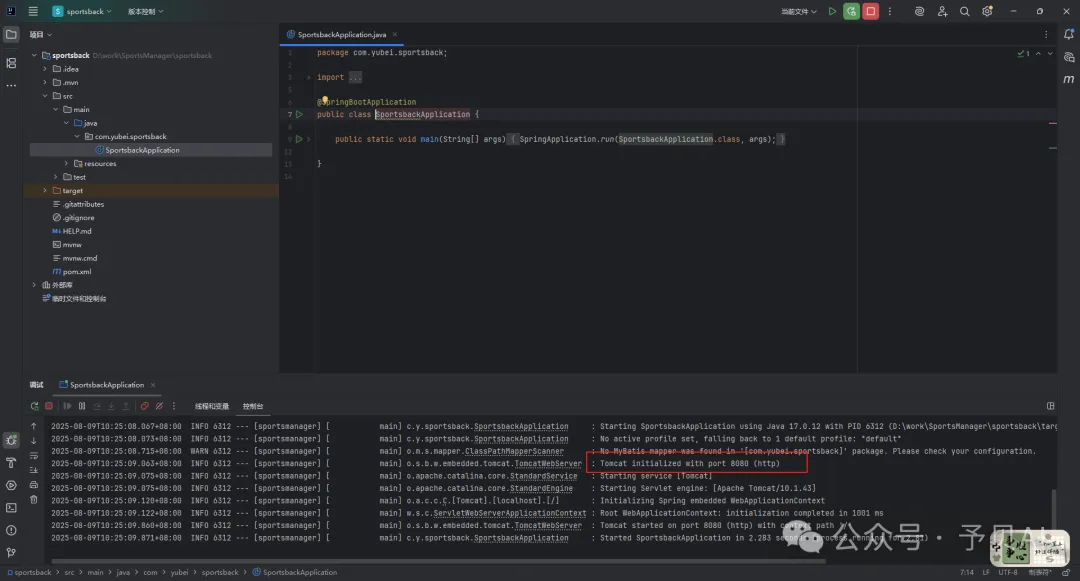Screen dimensions: 1080x581
Task: Toggle Mute Breakpoints in debug toolbar
Action: (159, 406)
